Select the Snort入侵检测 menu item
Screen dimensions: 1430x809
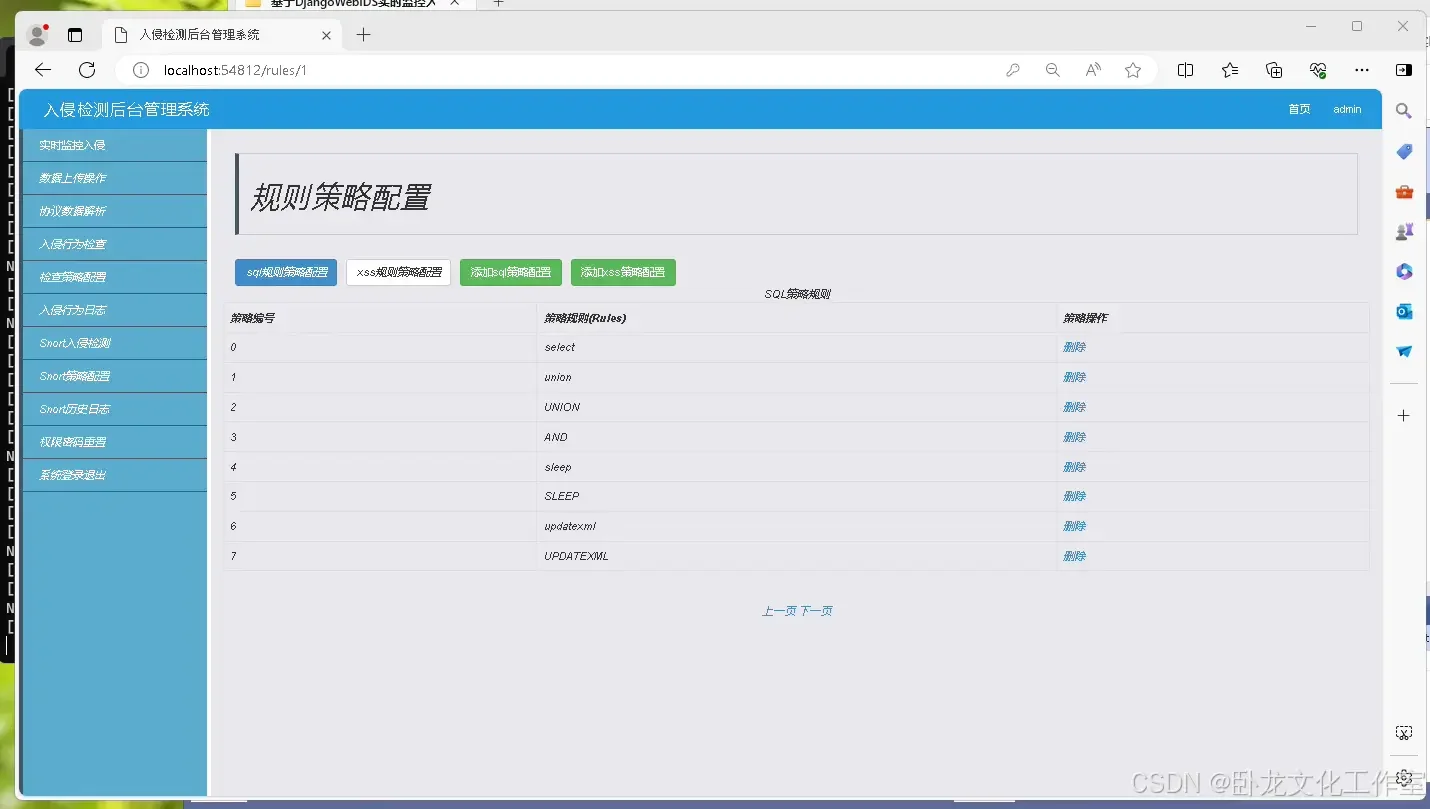(113, 343)
